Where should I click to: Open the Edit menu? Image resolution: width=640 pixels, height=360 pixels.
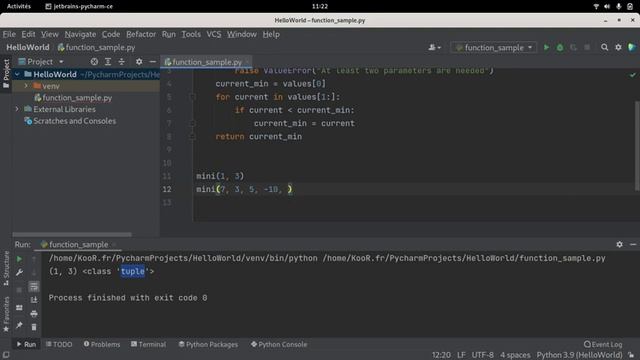click(28, 34)
